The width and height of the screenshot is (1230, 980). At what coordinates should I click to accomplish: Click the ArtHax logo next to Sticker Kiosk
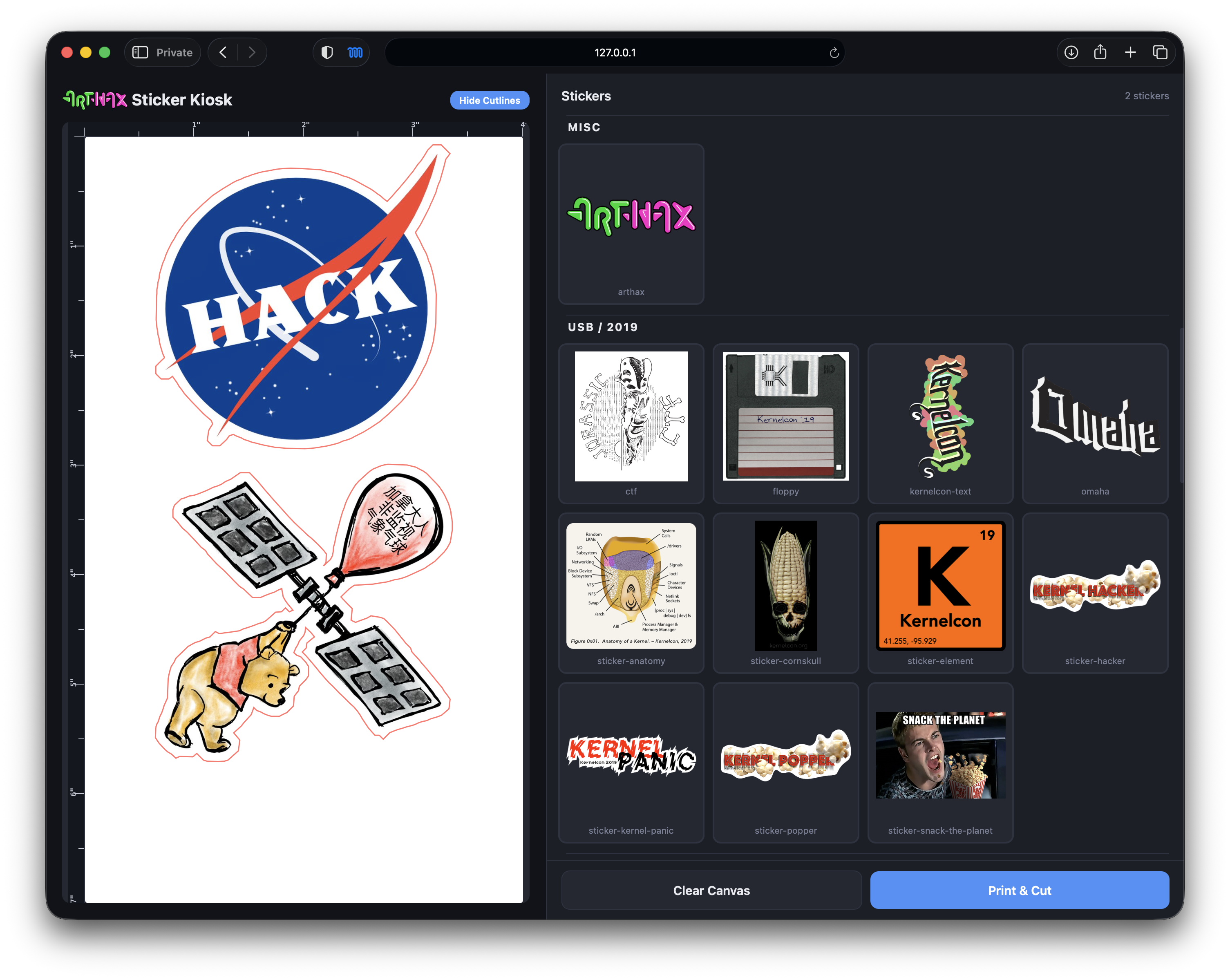[95, 99]
